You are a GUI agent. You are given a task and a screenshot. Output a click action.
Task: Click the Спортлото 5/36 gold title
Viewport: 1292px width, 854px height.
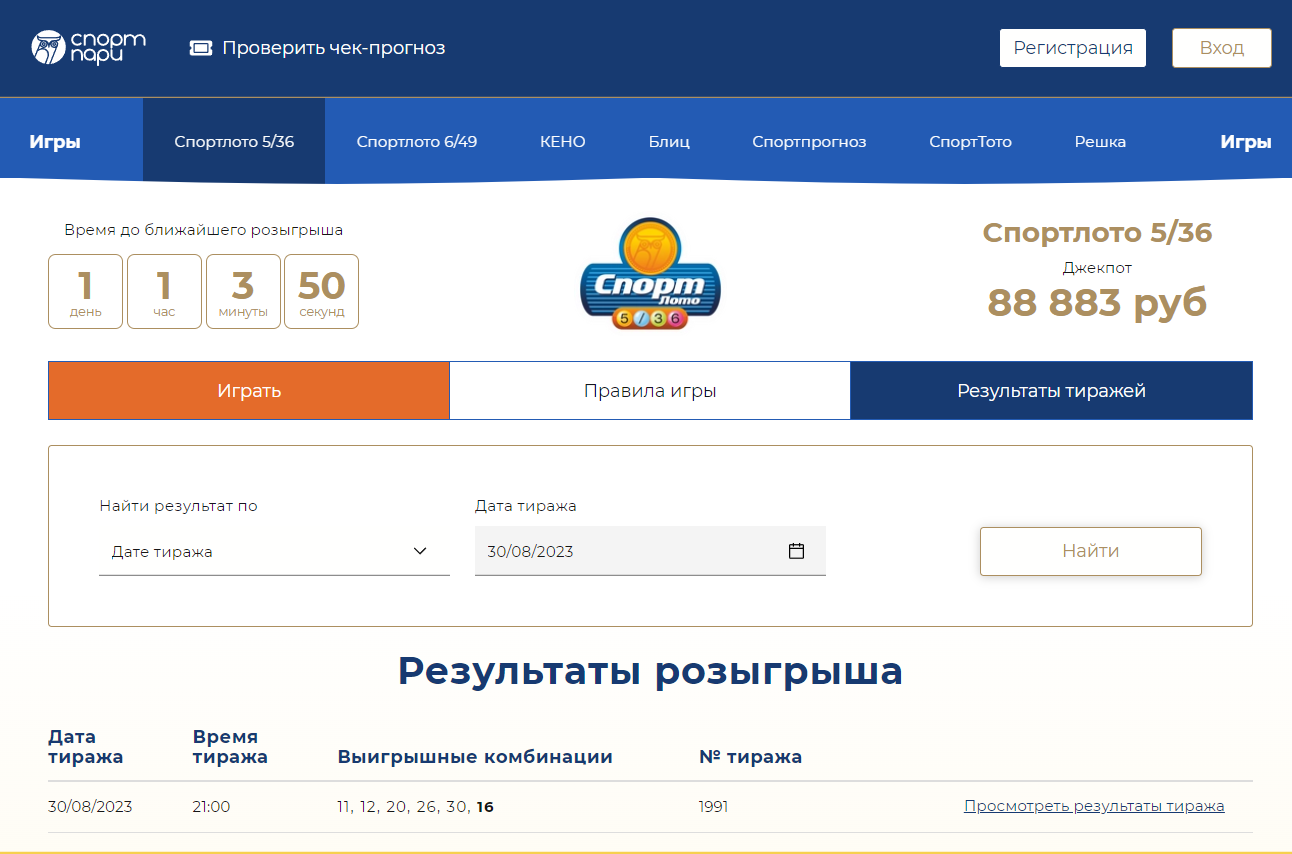1097,233
